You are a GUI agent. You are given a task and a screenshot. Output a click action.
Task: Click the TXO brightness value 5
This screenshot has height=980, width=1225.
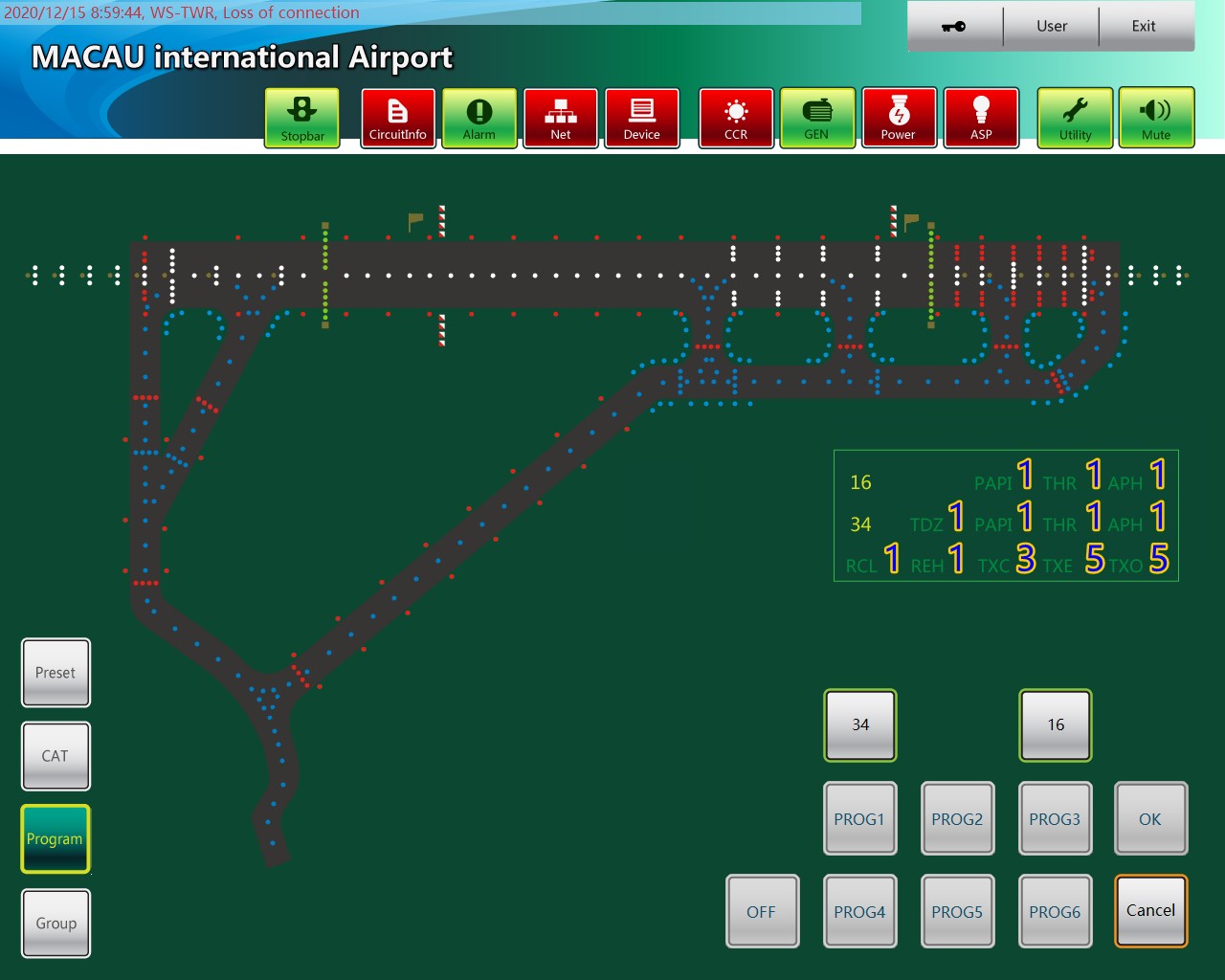coord(1159,559)
